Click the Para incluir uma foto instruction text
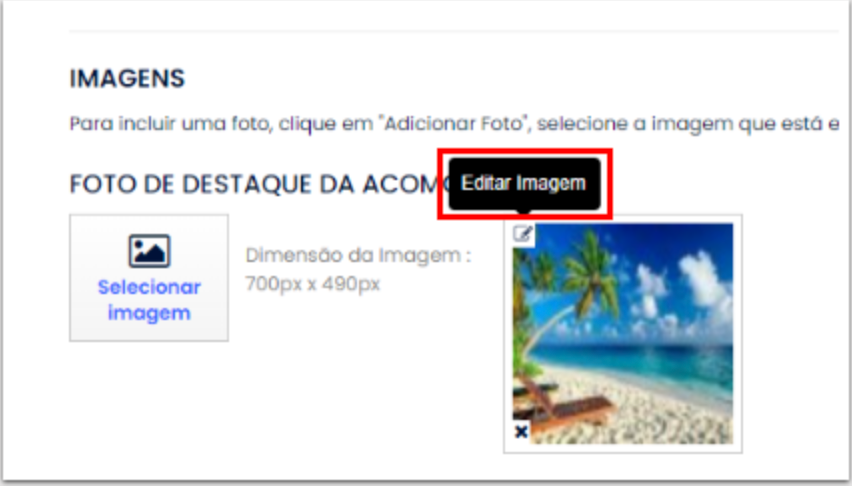This screenshot has width=852, height=486. (x=454, y=124)
